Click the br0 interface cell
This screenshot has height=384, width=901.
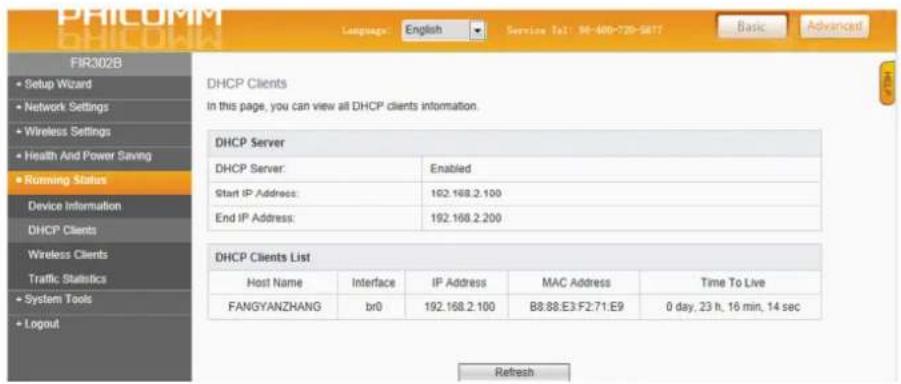tap(374, 307)
